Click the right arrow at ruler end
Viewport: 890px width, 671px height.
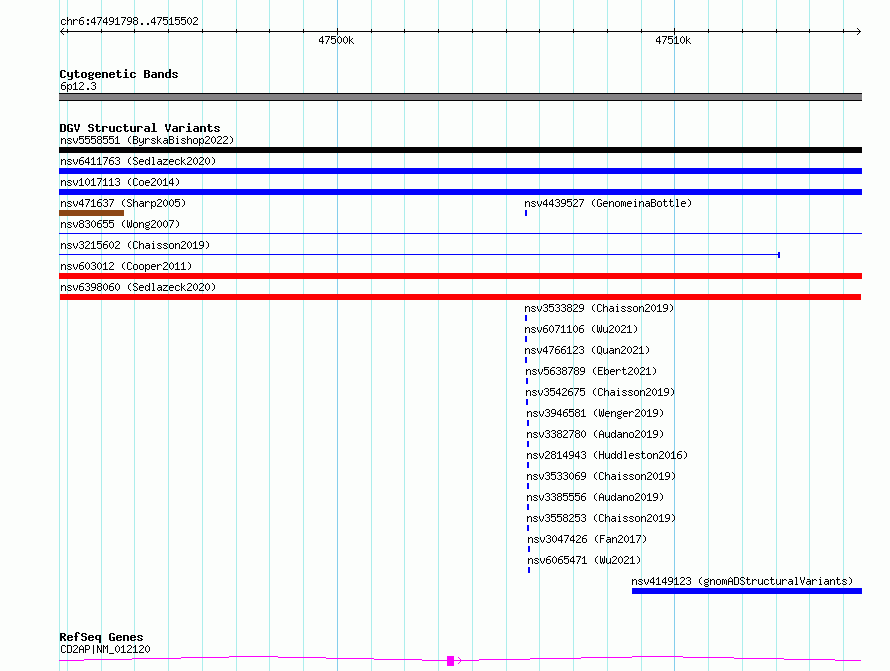pos(859,31)
